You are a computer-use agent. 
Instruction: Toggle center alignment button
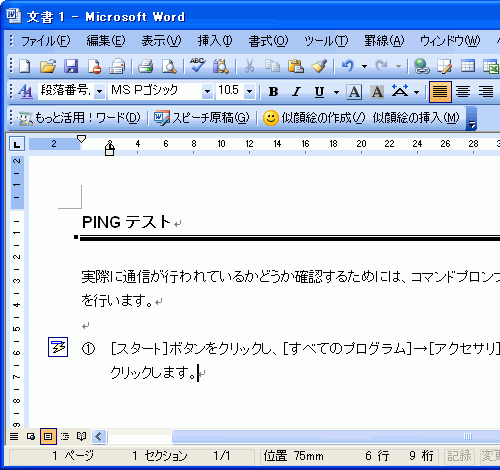pos(463,91)
